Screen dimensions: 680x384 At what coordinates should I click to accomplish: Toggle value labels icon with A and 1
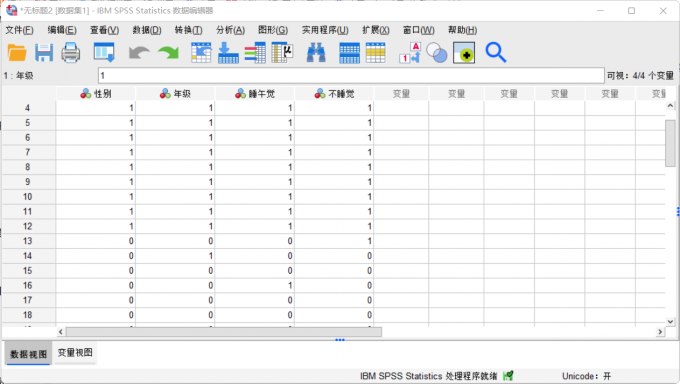410,53
